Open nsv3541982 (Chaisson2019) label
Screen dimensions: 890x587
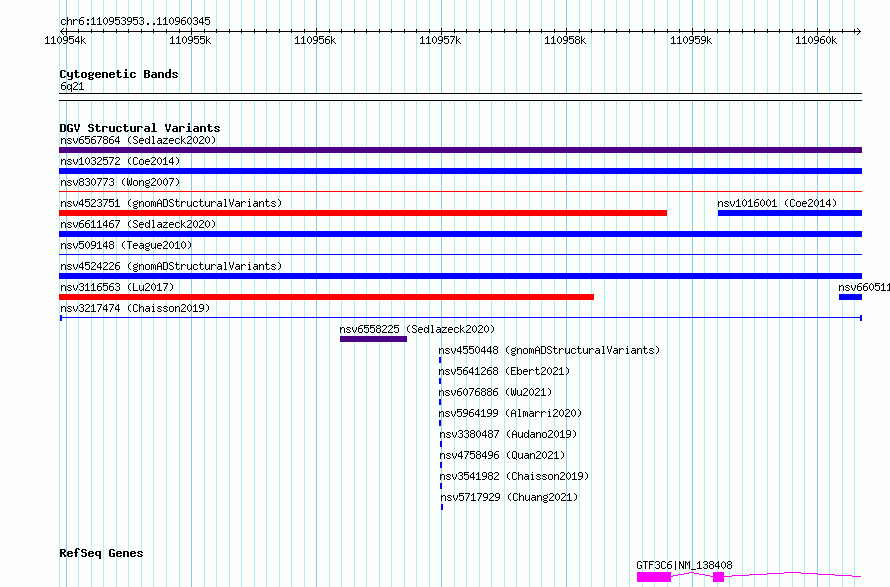[515, 476]
